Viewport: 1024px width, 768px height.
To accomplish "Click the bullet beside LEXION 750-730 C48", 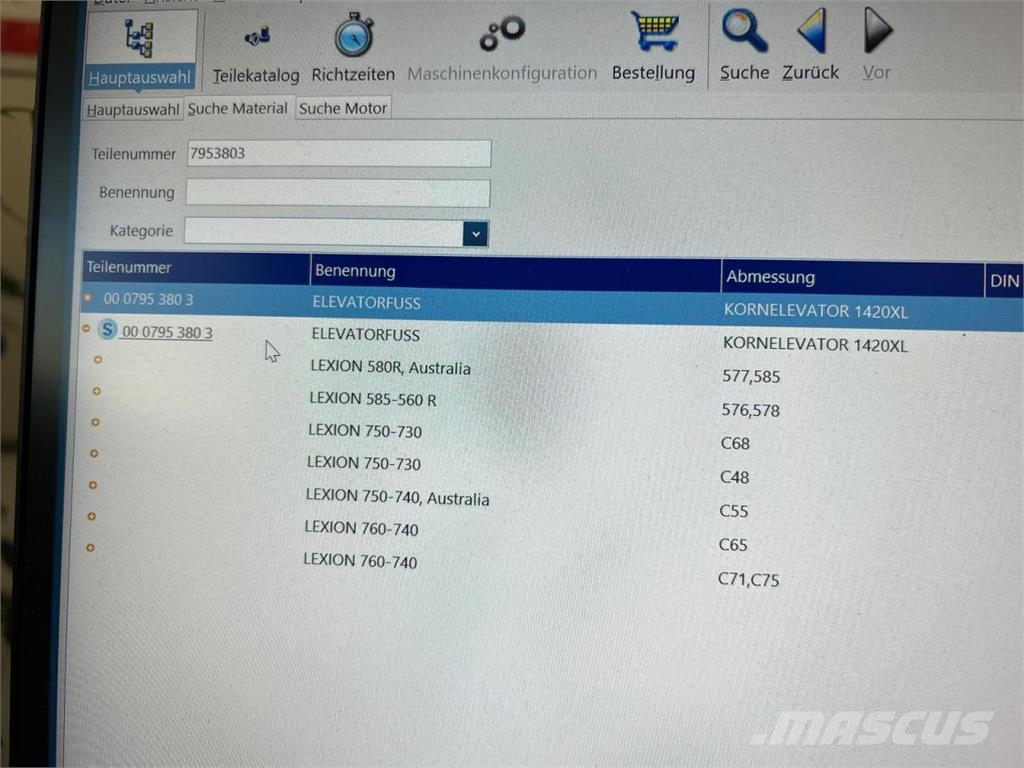I will [x=94, y=453].
